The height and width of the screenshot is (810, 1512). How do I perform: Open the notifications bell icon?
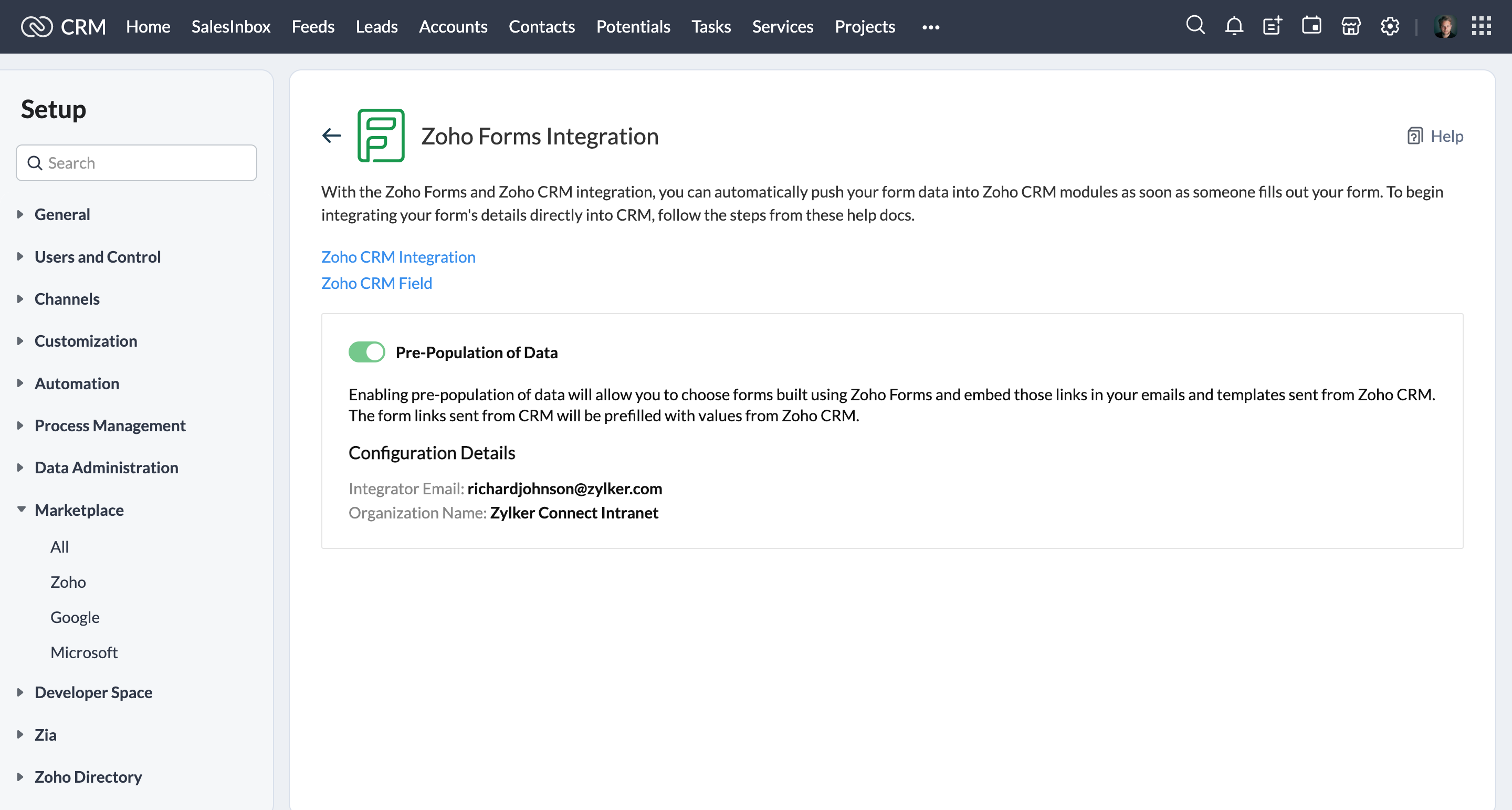coord(1234,26)
